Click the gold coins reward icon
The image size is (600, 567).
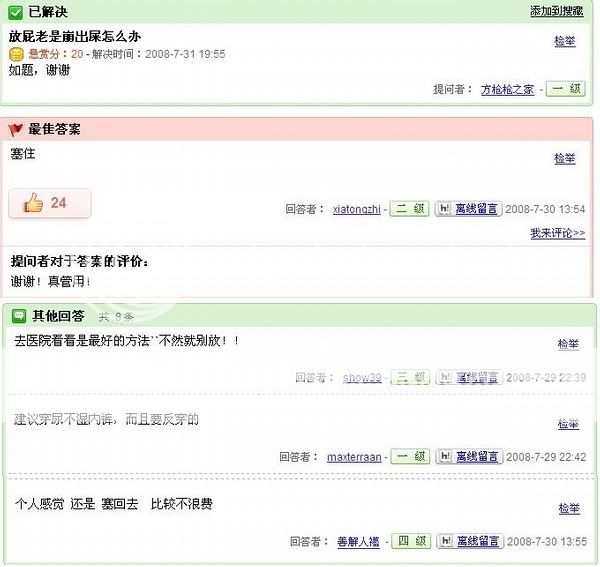click(x=16, y=54)
